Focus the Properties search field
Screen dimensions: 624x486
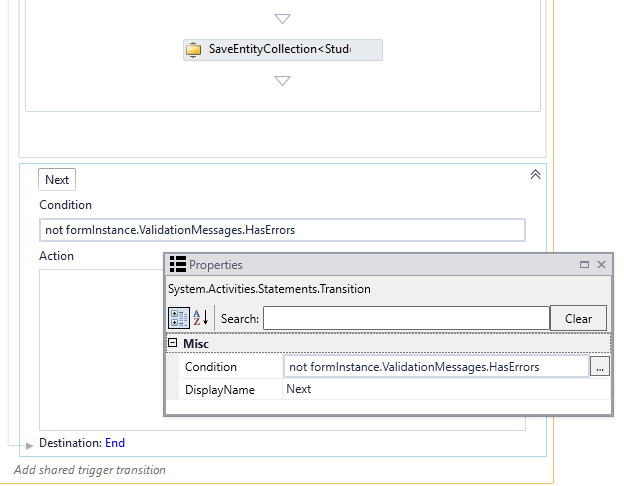pos(406,318)
